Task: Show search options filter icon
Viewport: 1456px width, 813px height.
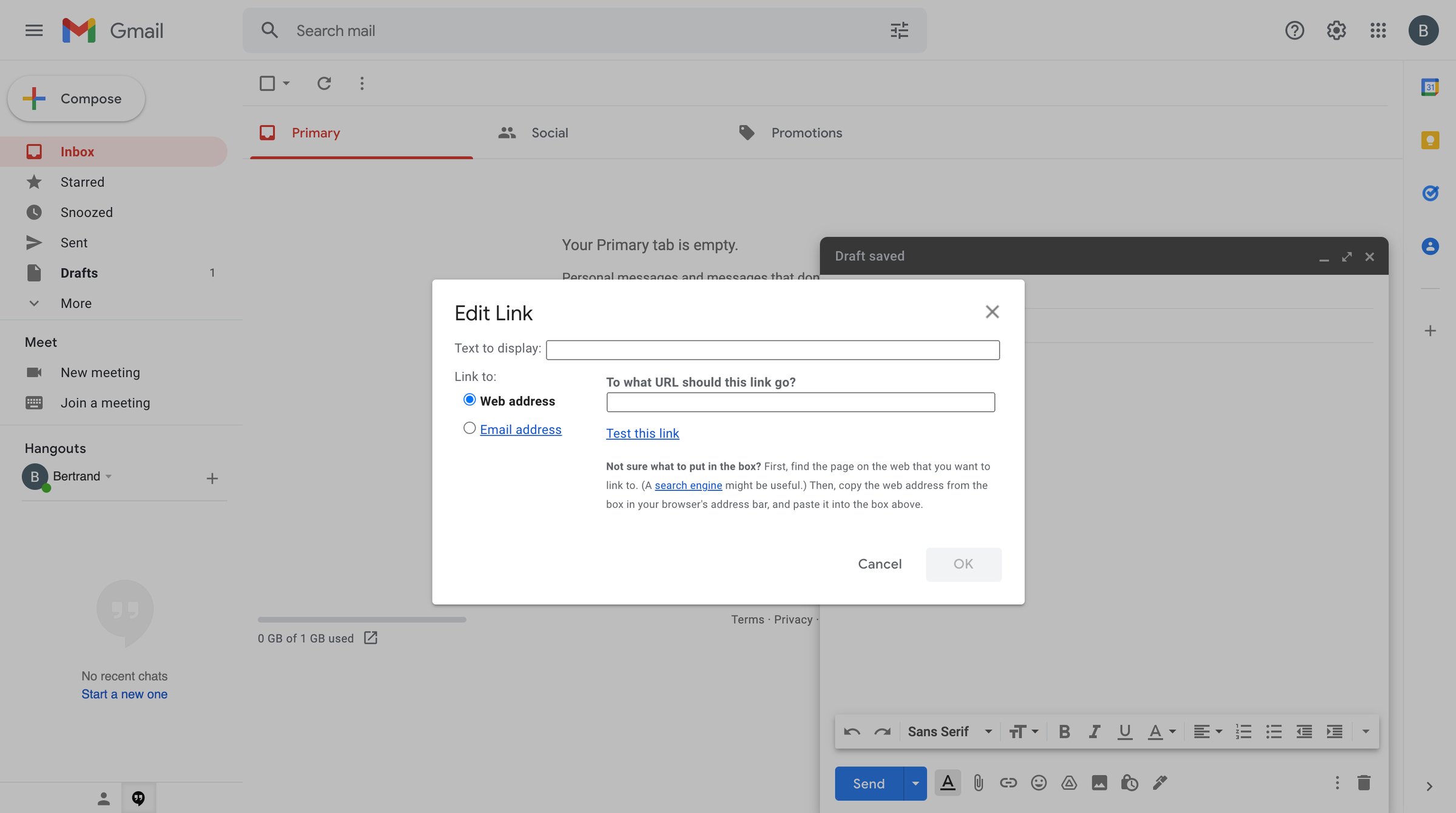Action: tap(899, 30)
